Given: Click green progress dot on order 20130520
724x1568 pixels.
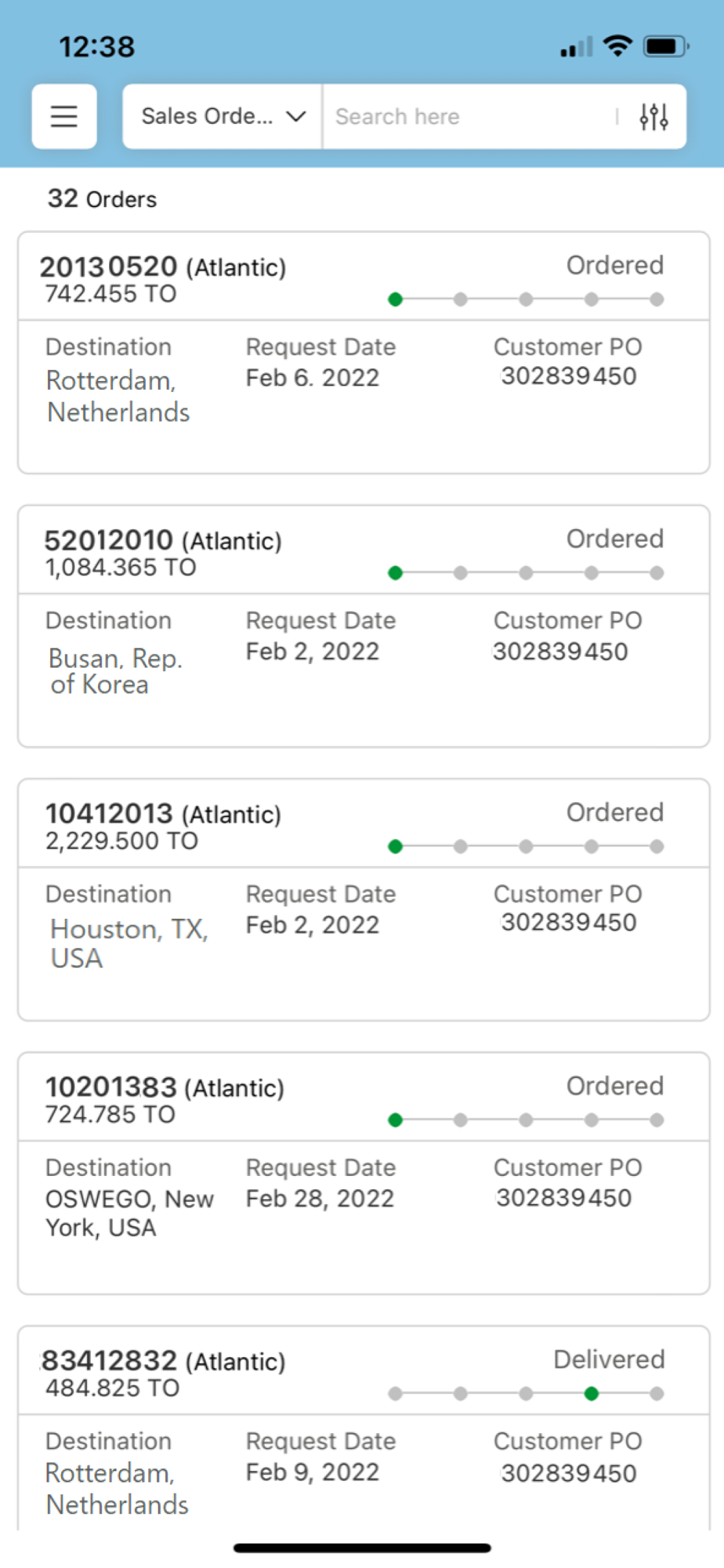Looking at the screenshot, I should pos(396,299).
